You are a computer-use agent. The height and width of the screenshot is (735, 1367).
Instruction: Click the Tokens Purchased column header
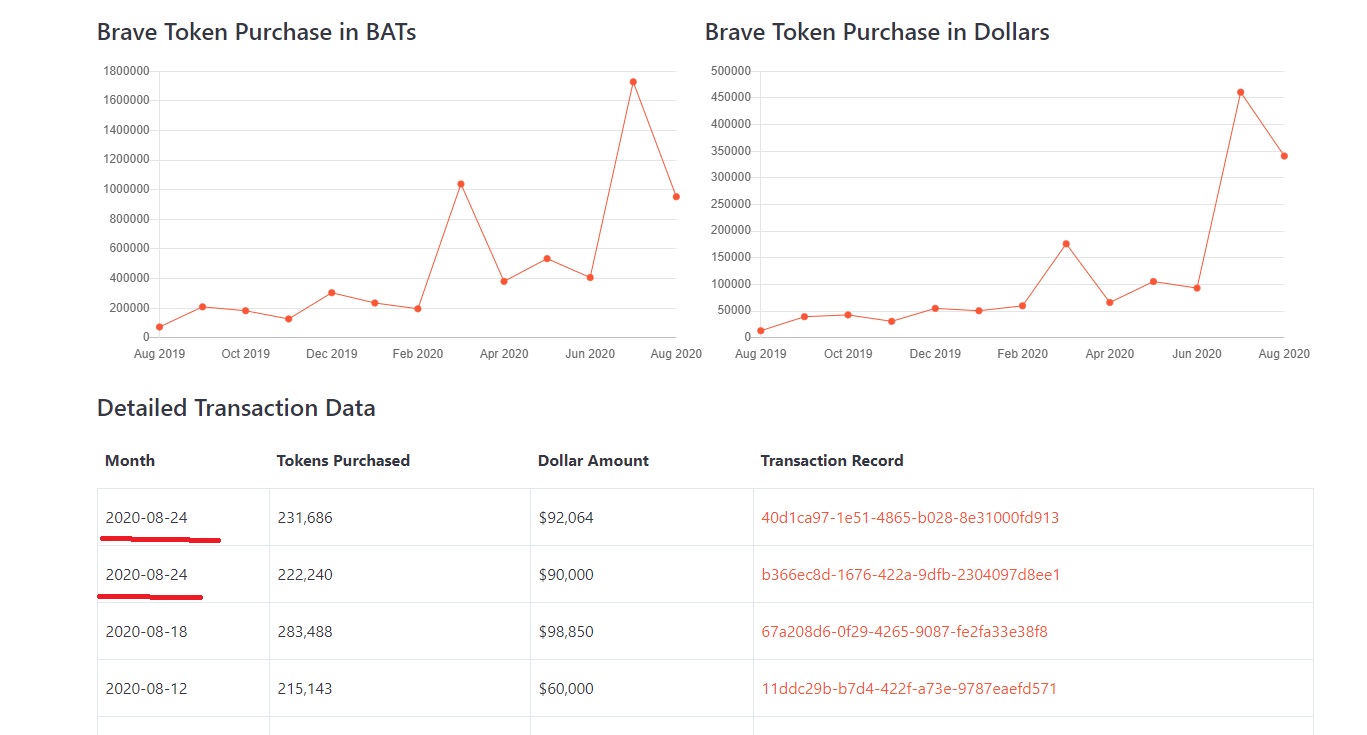[x=343, y=461]
